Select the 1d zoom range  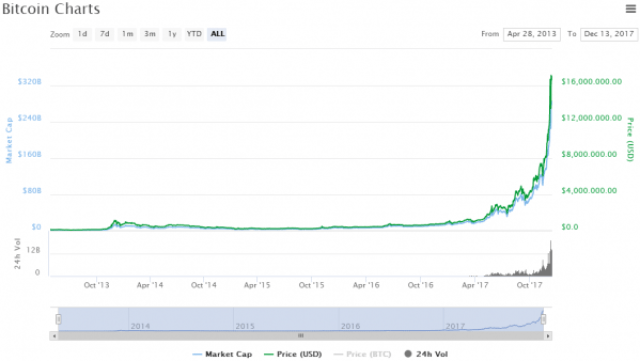[x=82, y=34]
